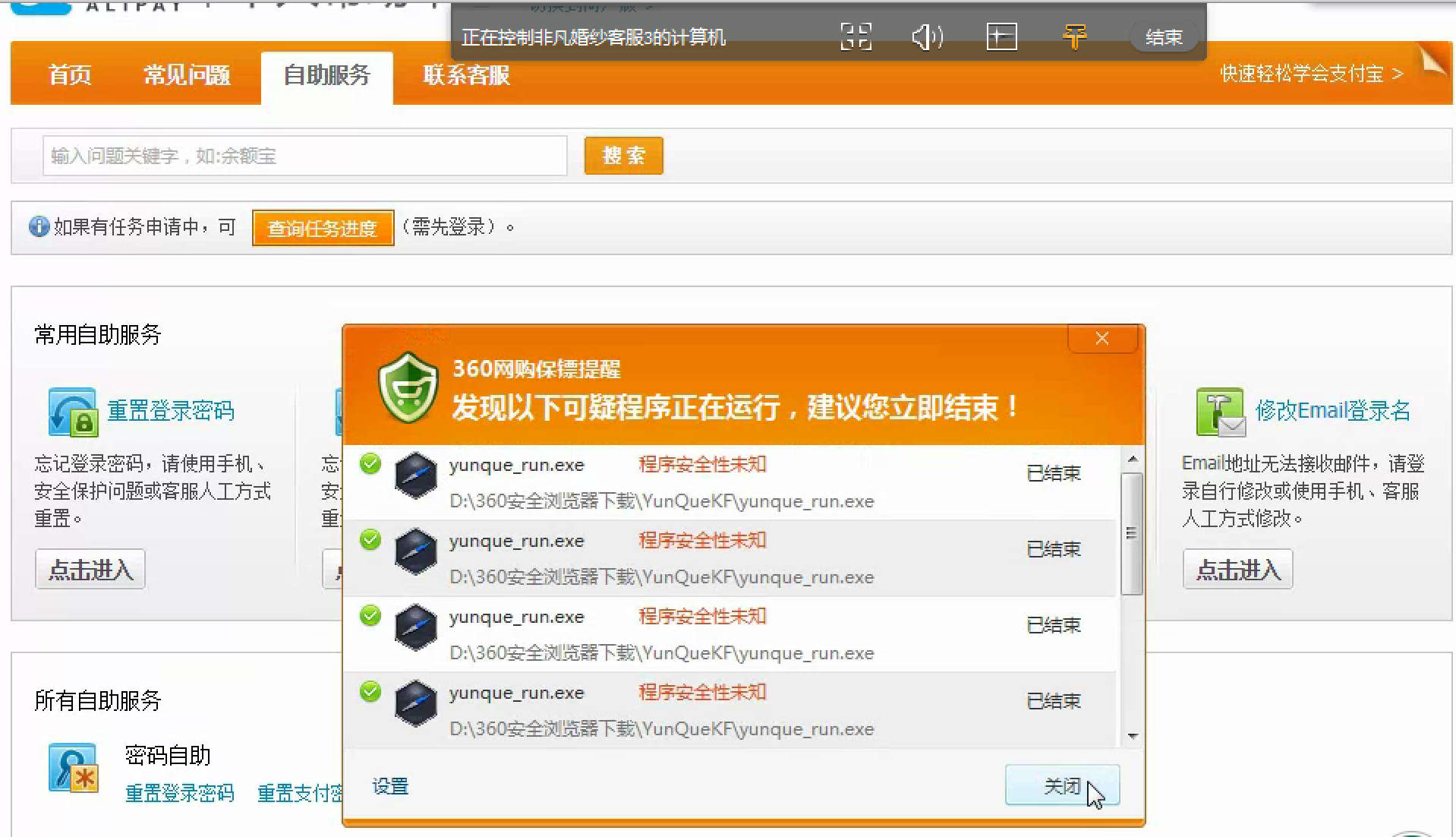
Task: Click 程序安全性未知 in the first row
Action: 702,464
